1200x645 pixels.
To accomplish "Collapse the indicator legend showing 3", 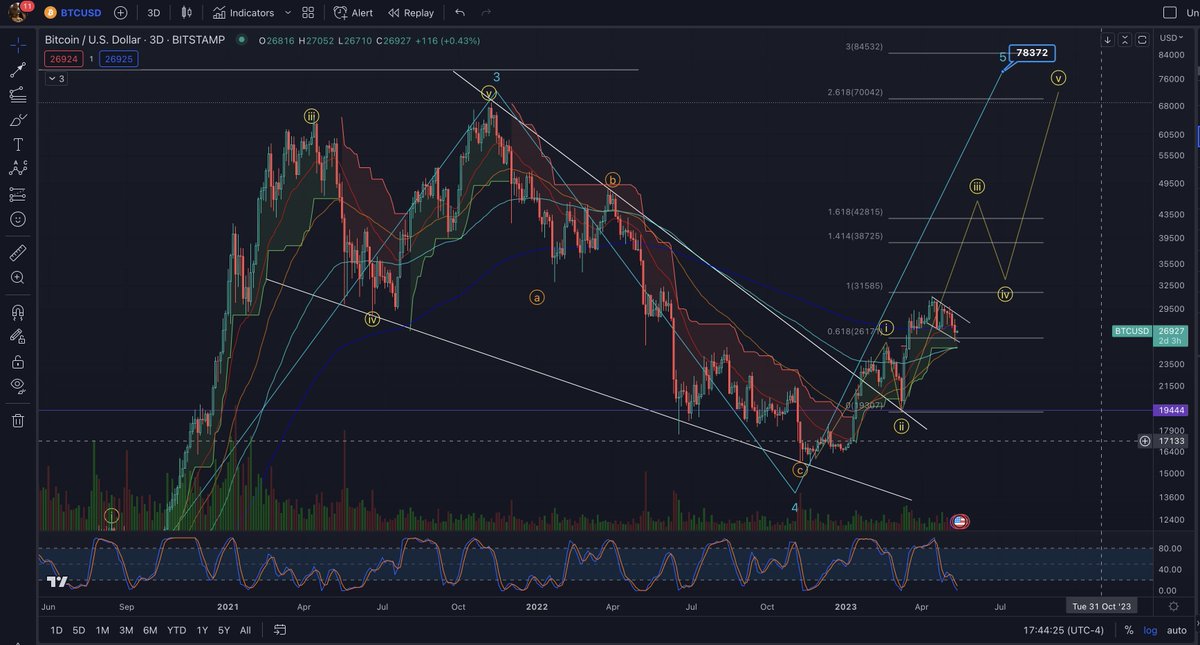I will click(56, 78).
